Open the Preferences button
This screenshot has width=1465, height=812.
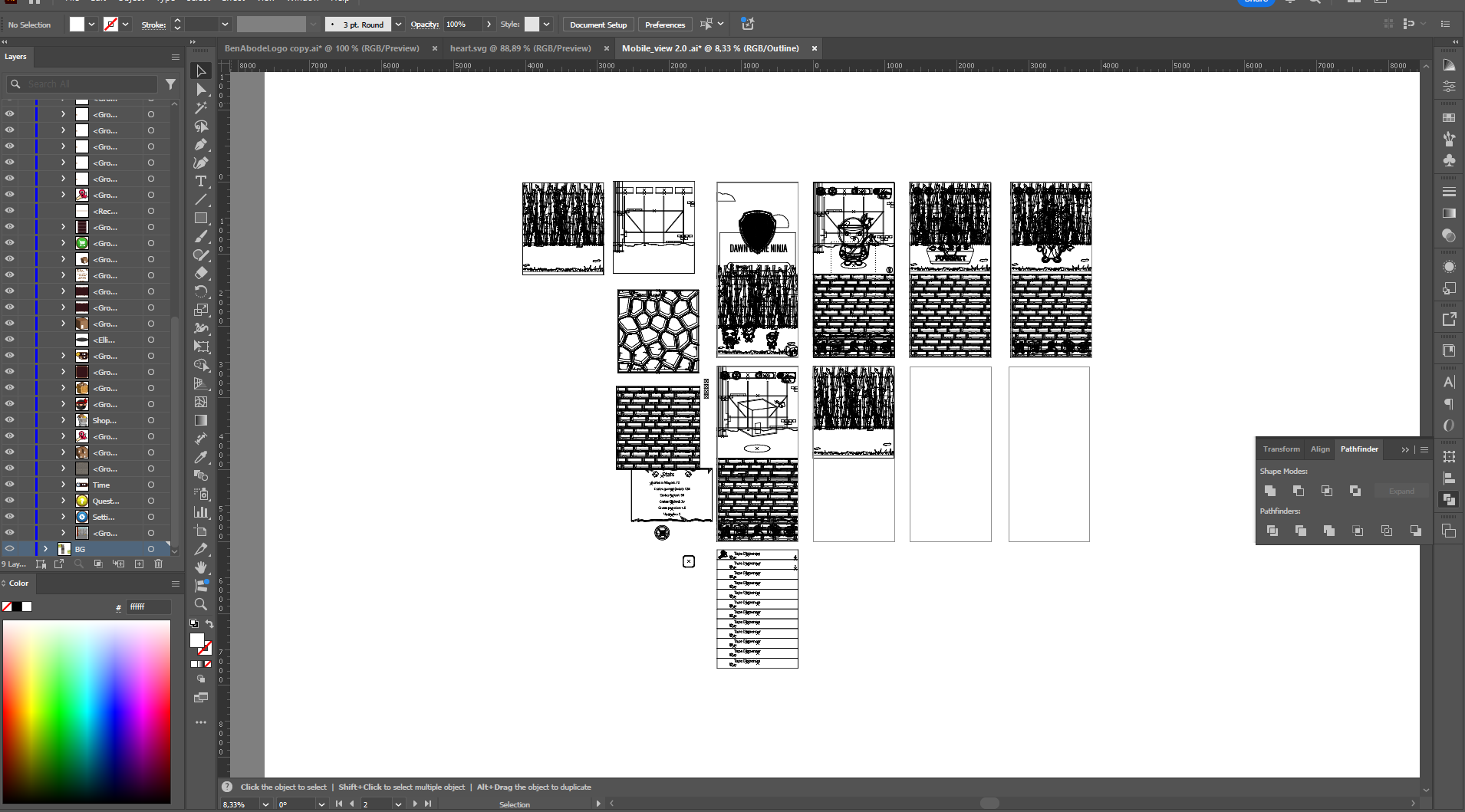tap(664, 25)
